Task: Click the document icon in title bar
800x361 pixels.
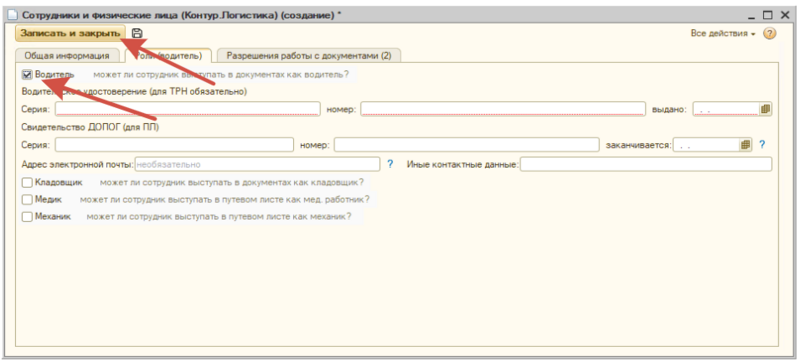Action: coord(12,15)
